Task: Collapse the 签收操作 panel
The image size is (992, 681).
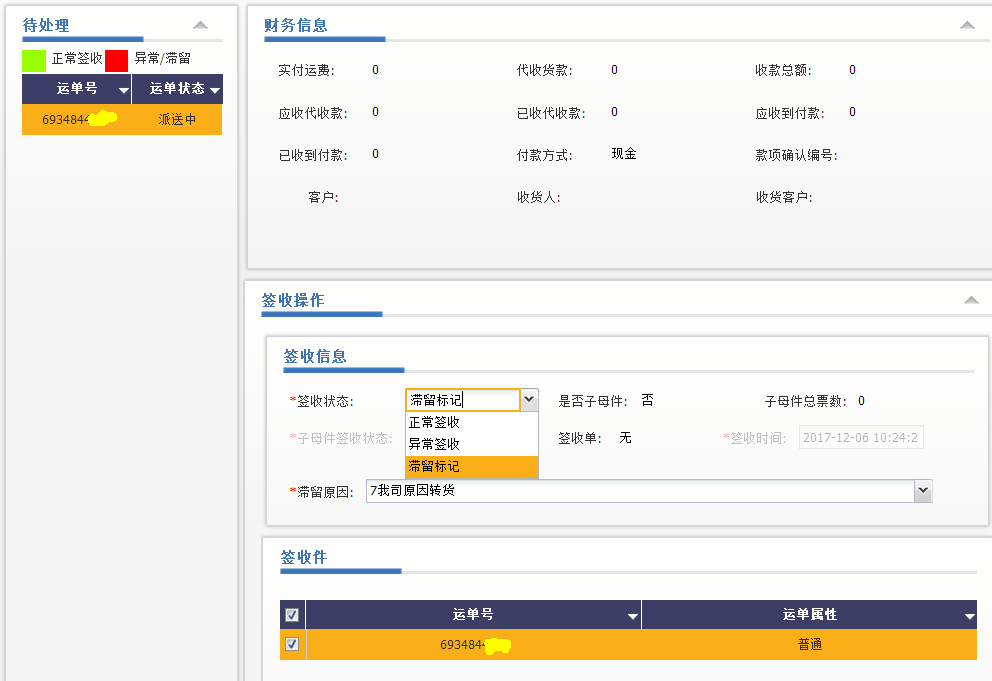Action: 970,300
